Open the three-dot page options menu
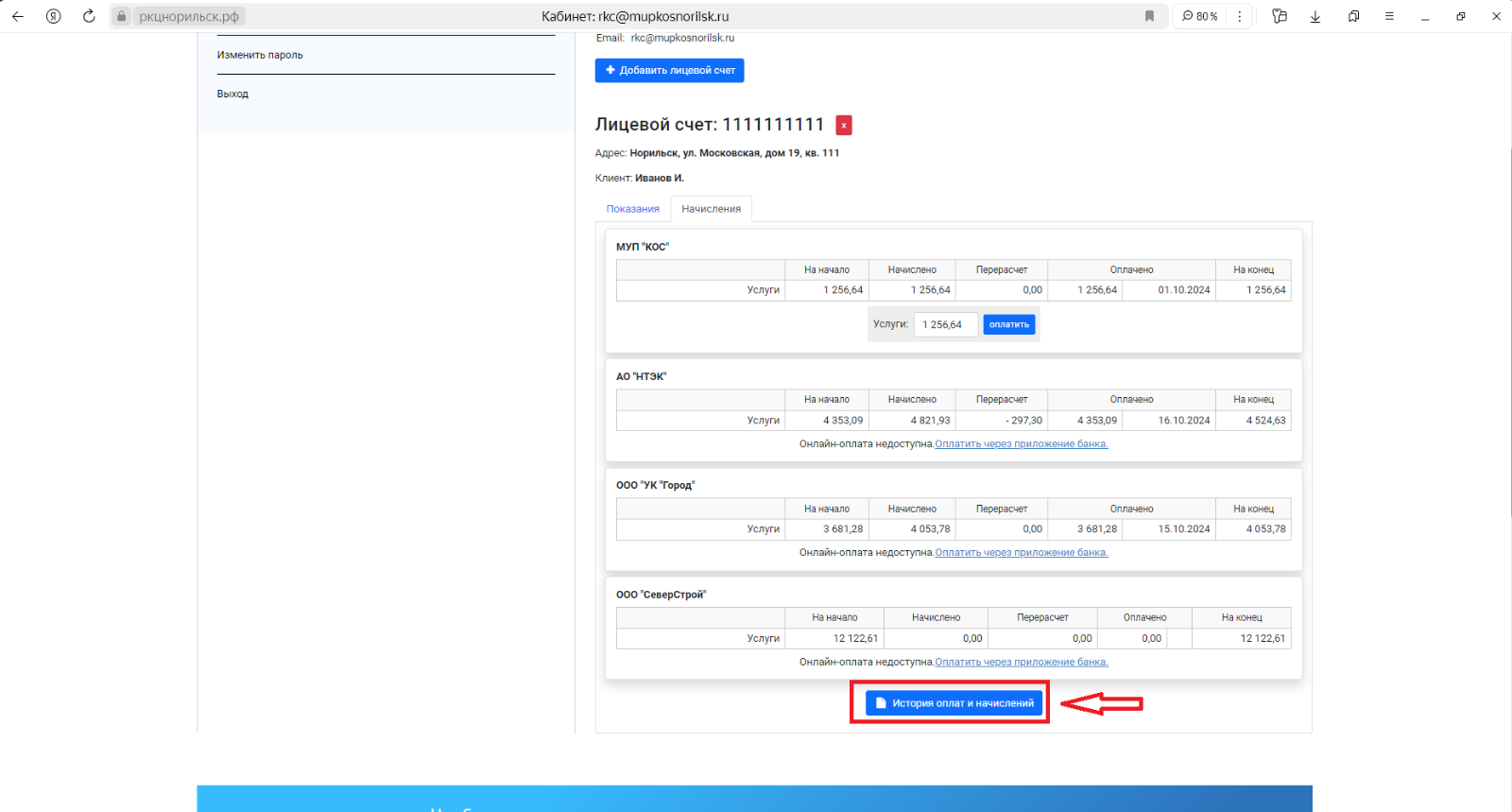 (x=1240, y=16)
